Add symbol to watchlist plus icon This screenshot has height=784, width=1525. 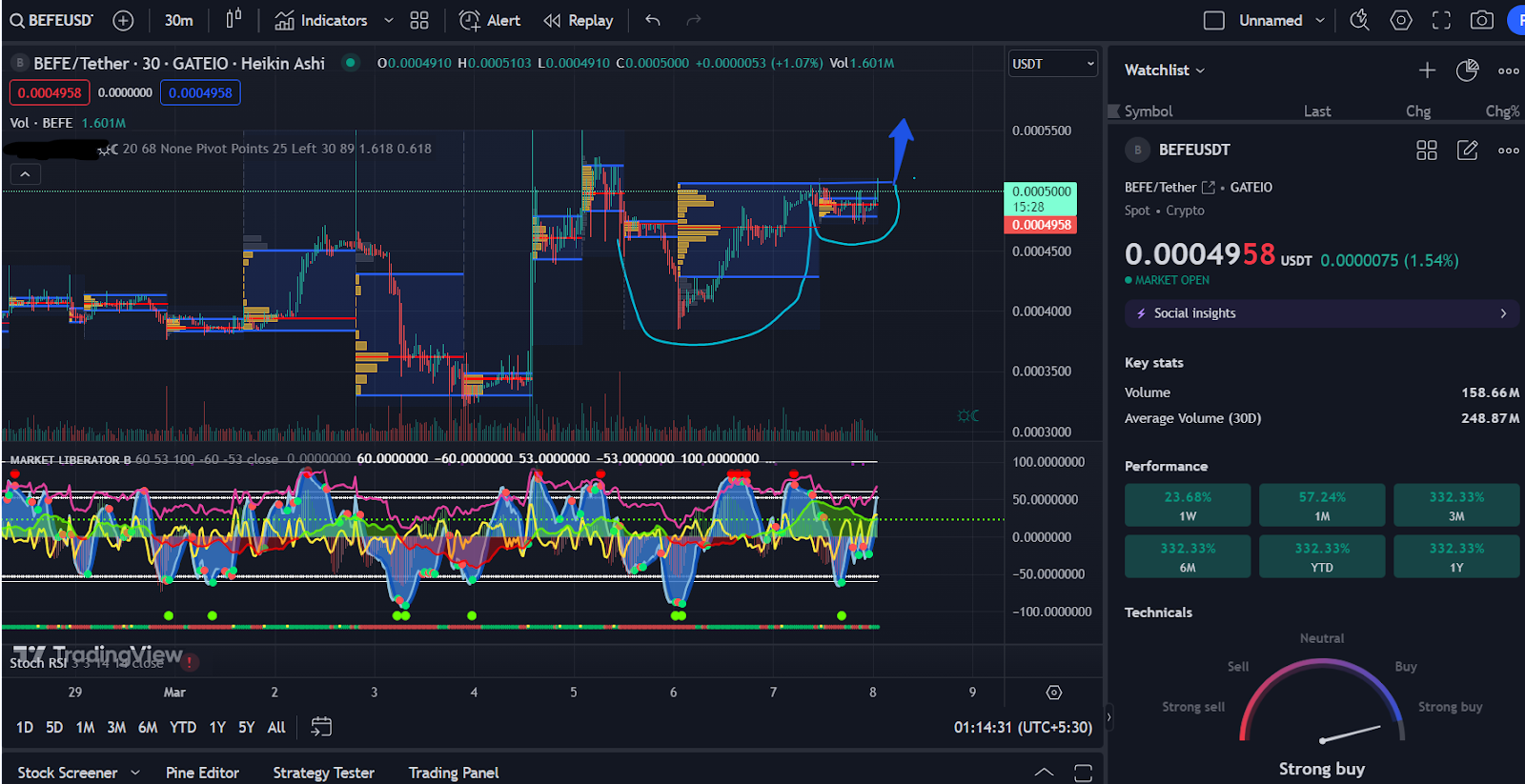coord(1427,70)
